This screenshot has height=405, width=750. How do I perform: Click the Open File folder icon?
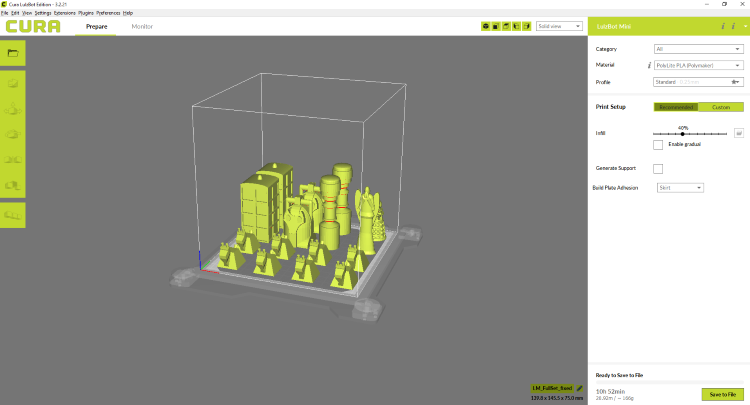[13, 52]
